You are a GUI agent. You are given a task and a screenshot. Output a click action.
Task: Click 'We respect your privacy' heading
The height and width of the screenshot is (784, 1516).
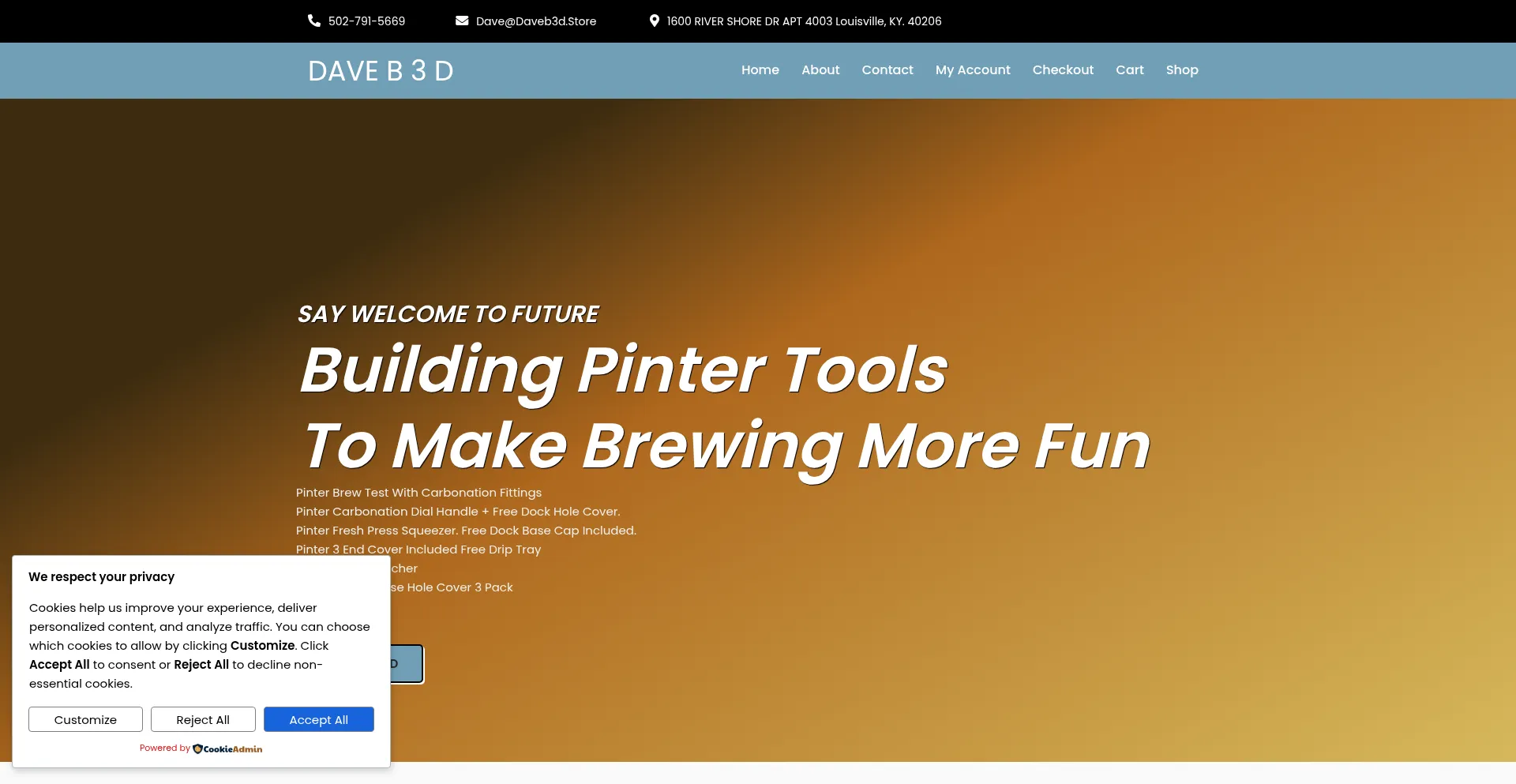click(x=102, y=577)
